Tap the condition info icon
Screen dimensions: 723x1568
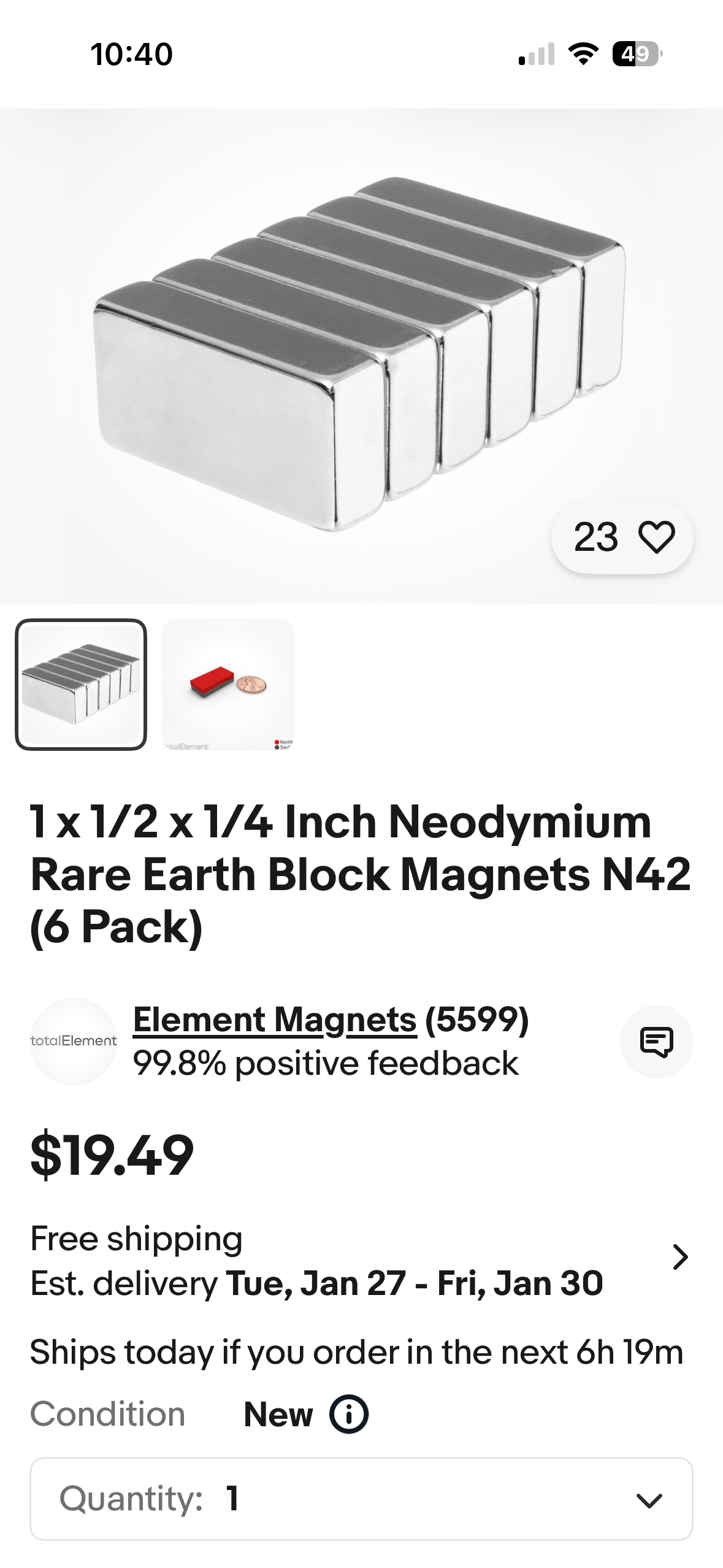click(349, 1414)
